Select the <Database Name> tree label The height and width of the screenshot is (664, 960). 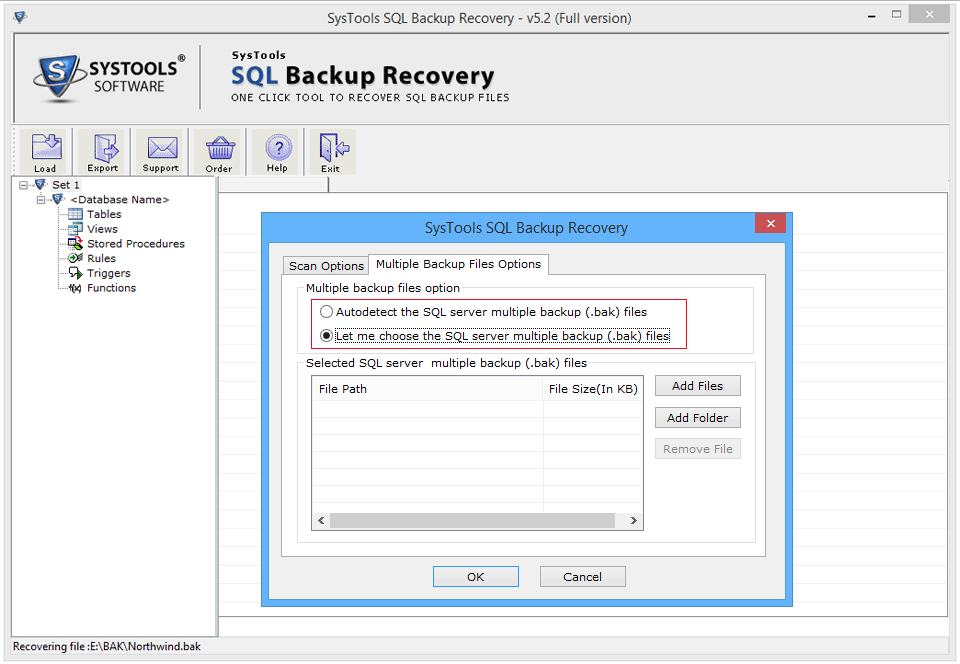click(x=119, y=200)
